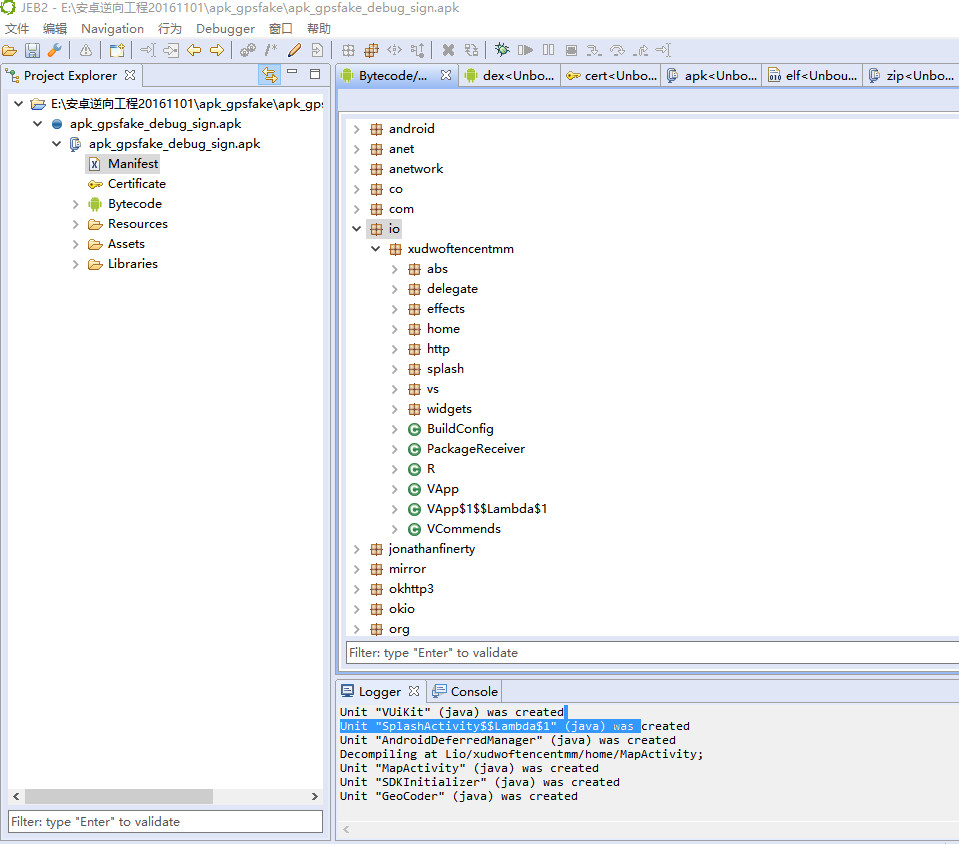The image size is (959, 844).
Task: Click the yellow back arrow icon
Action: 194,50
